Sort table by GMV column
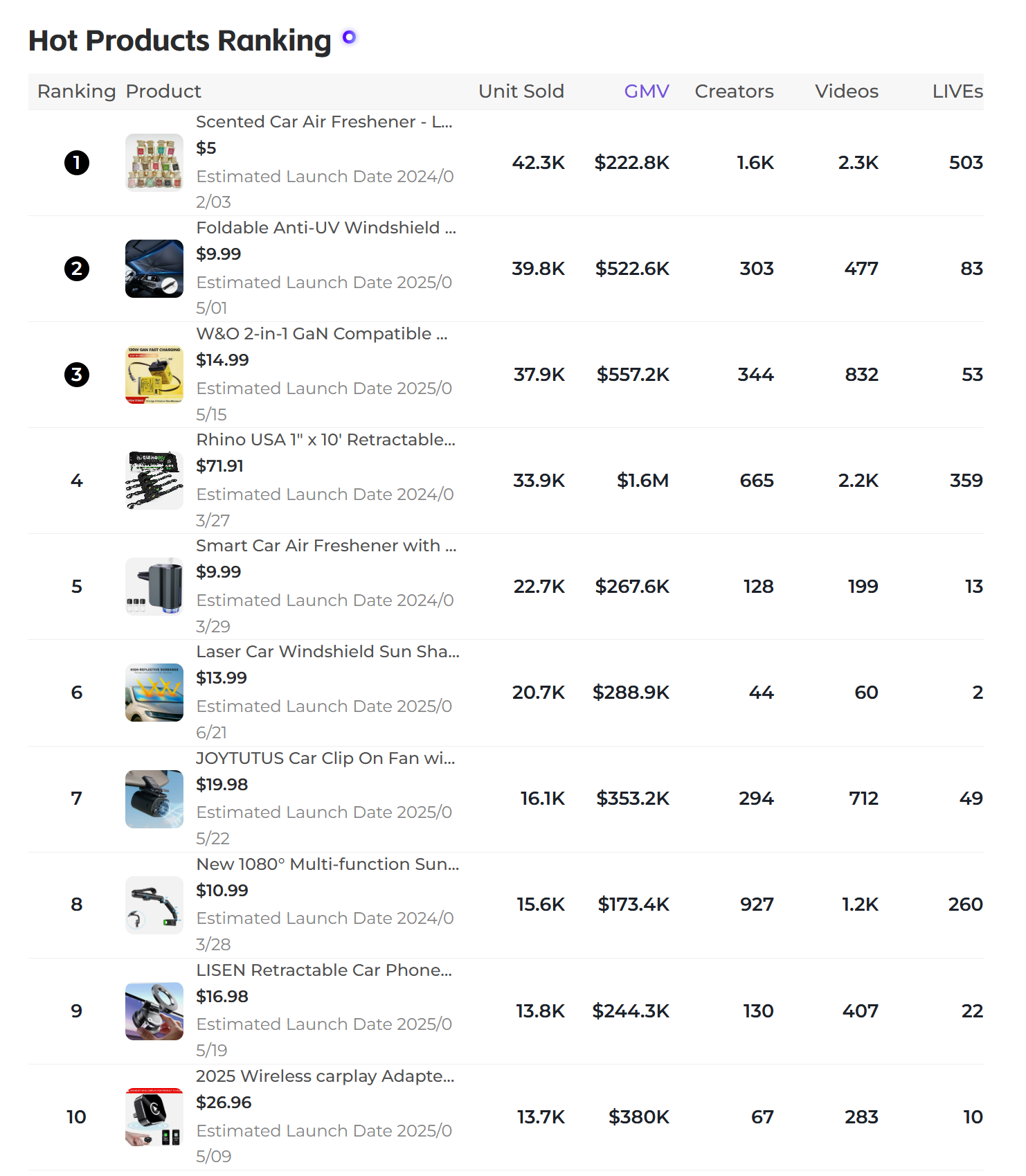1026x1176 pixels. click(x=647, y=91)
